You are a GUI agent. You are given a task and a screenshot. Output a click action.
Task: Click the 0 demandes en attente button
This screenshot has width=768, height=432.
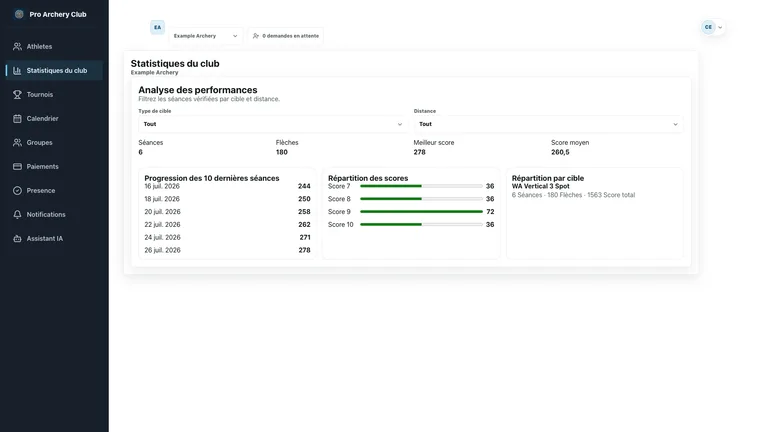pyautogui.click(x=286, y=36)
